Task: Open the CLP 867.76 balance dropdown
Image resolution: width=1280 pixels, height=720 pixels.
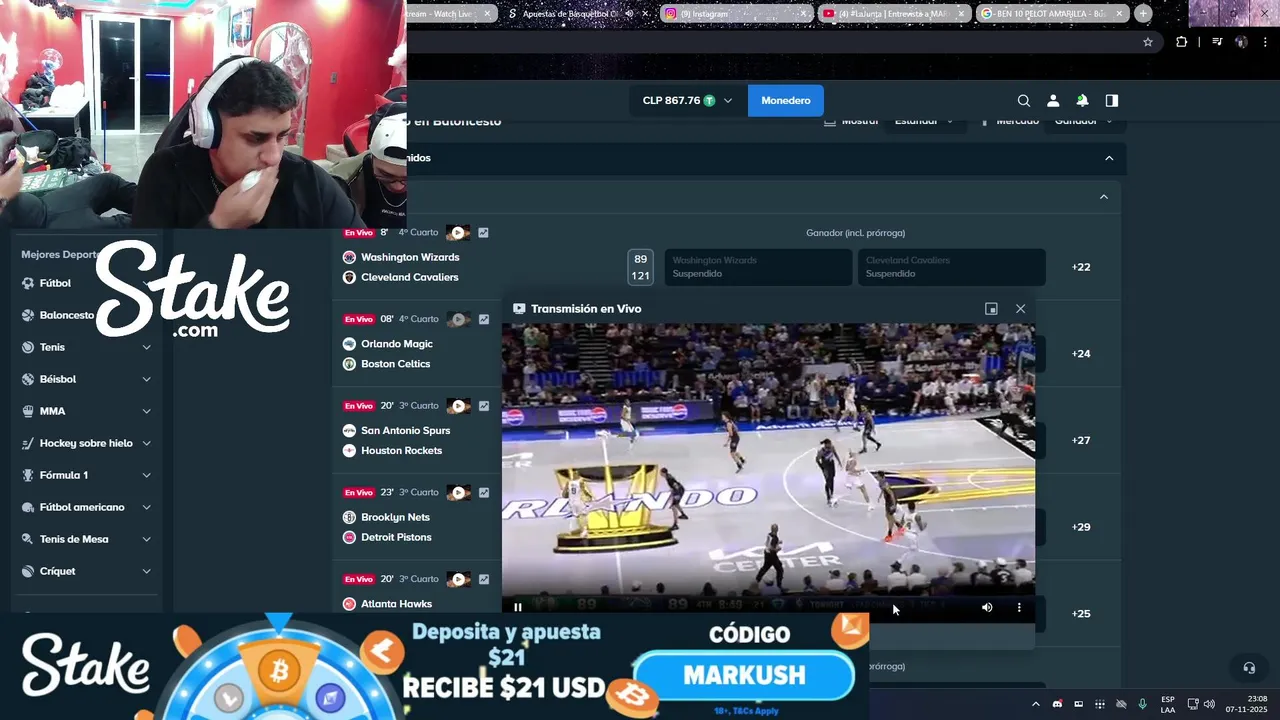Action: pyautogui.click(x=688, y=101)
